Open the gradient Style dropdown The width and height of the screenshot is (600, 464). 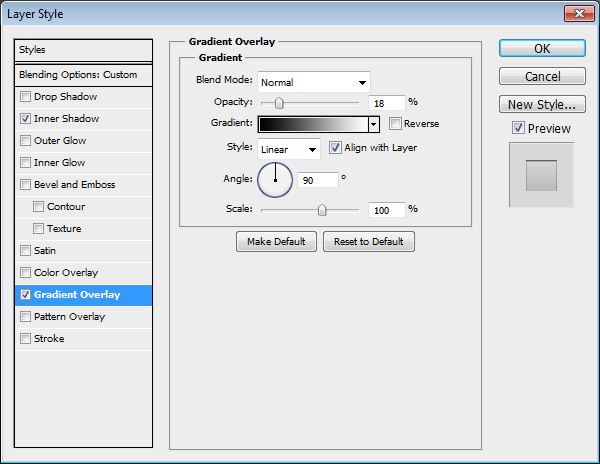coord(289,148)
